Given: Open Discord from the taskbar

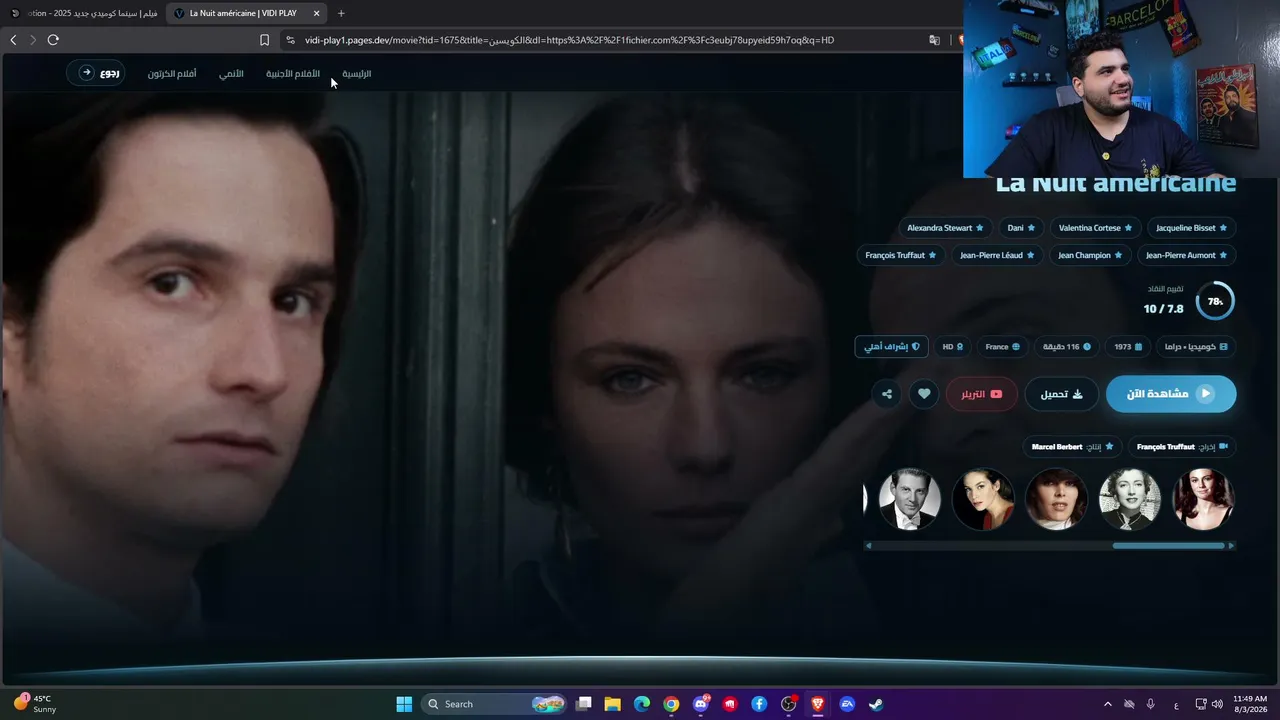Looking at the screenshot, I should click(701, 704).
